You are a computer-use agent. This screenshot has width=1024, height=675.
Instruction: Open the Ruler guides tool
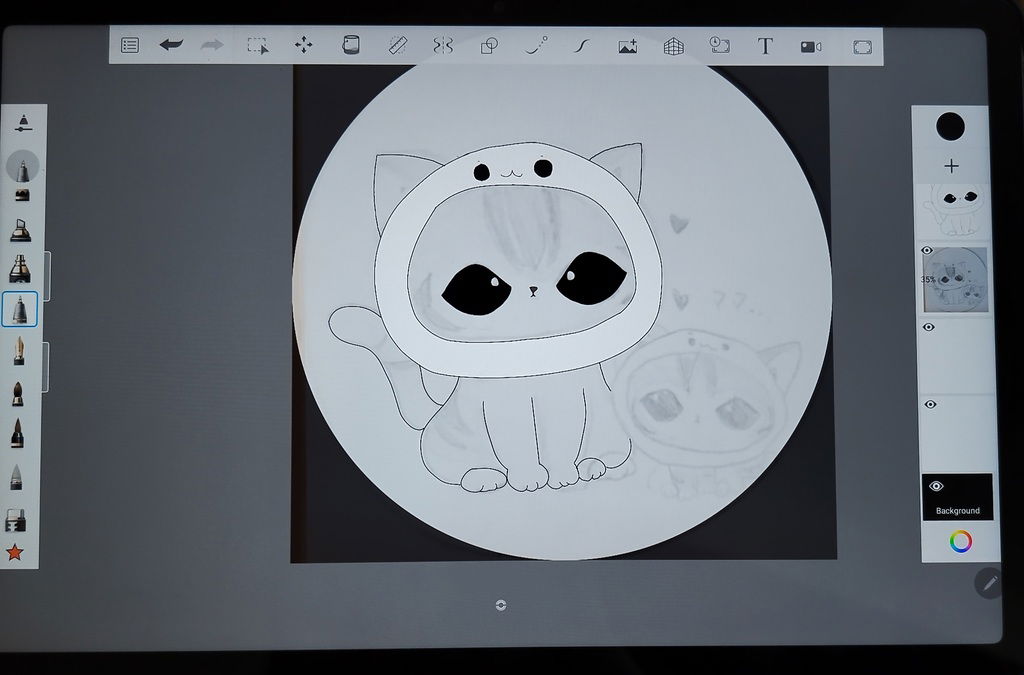click(398, 45)
